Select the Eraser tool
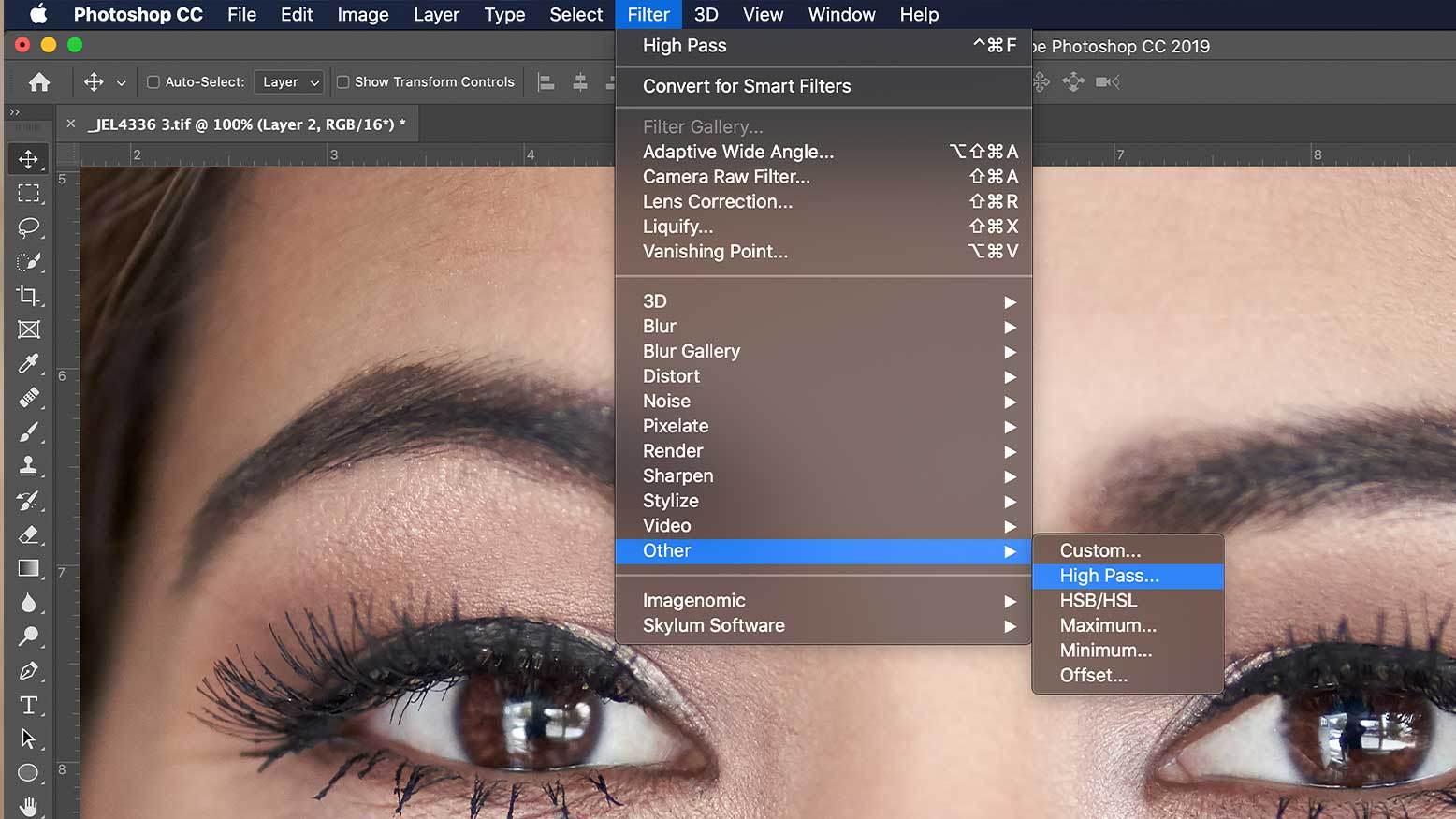 (28, 534)
